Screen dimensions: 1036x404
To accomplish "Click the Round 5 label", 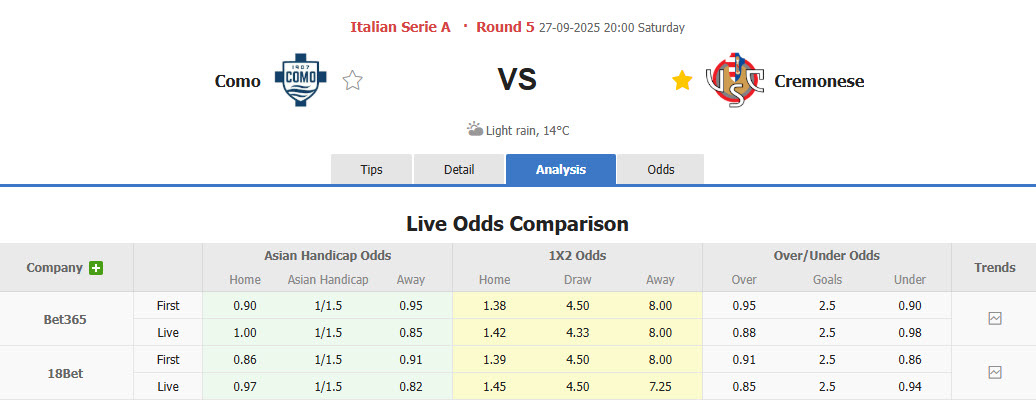I will [x=505, y=27].
